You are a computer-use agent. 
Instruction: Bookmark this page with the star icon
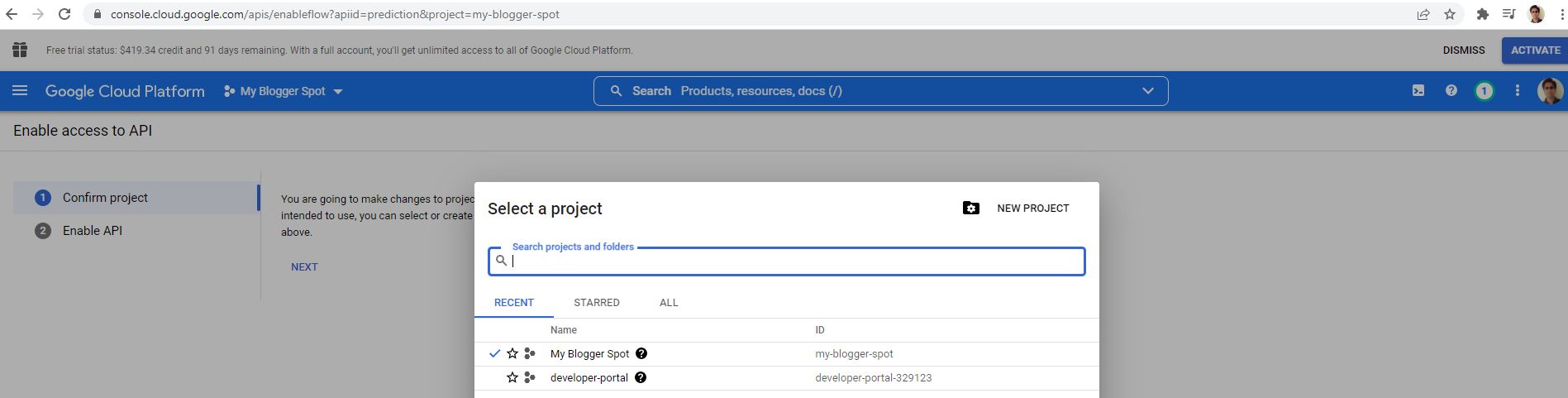pos(1450,14)
